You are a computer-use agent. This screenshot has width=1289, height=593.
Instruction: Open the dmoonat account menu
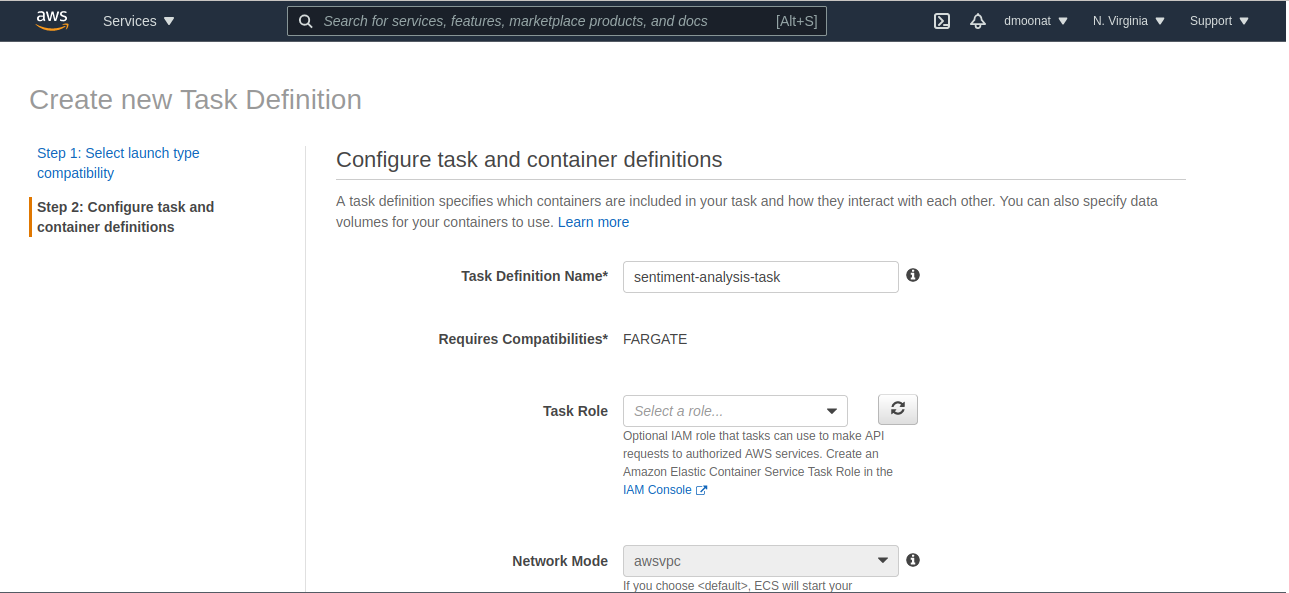[1036, 21]
